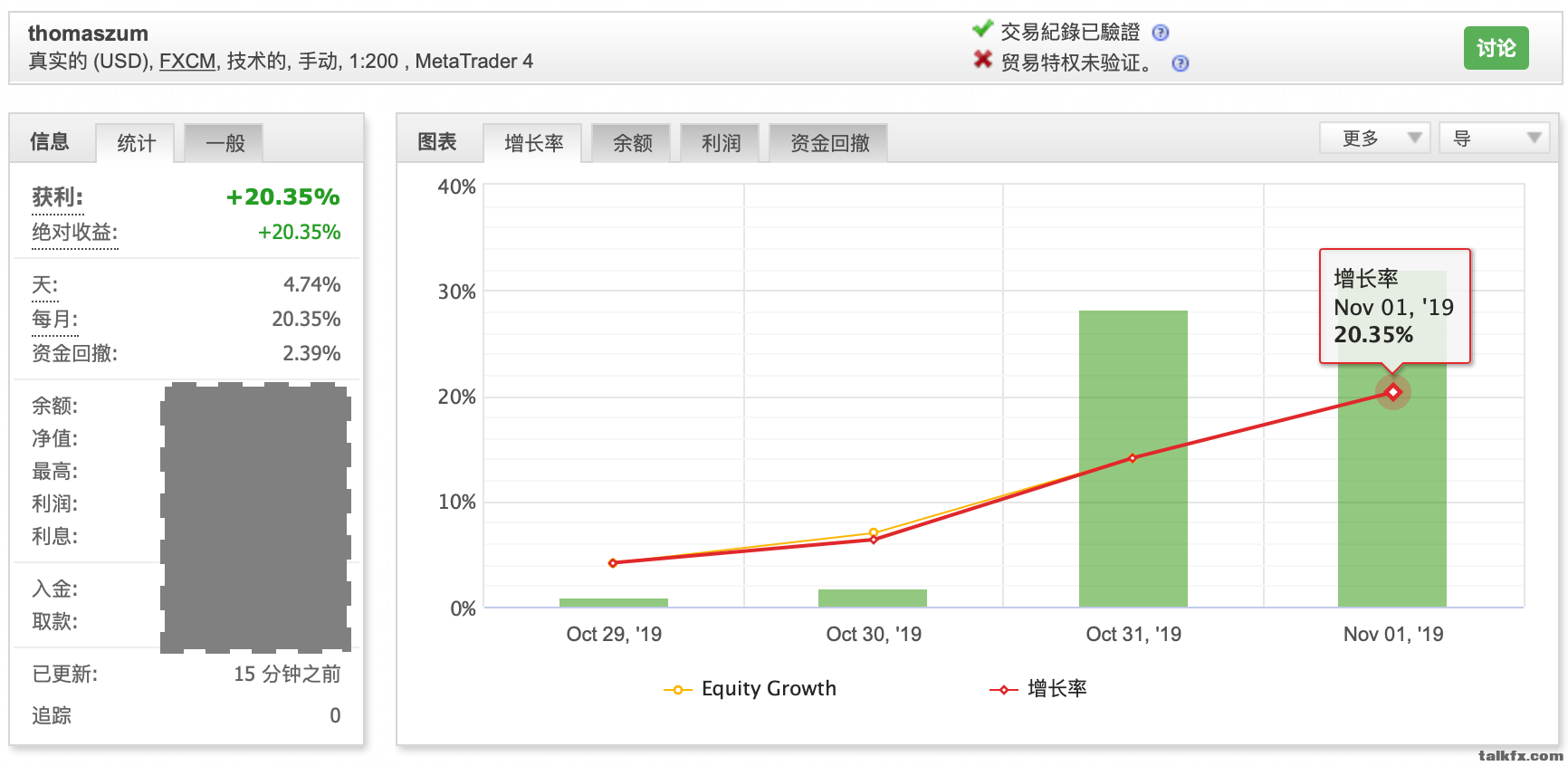Expand the 导 export dropdown
Screen dimensions: 1568x766
point(1495,139)
